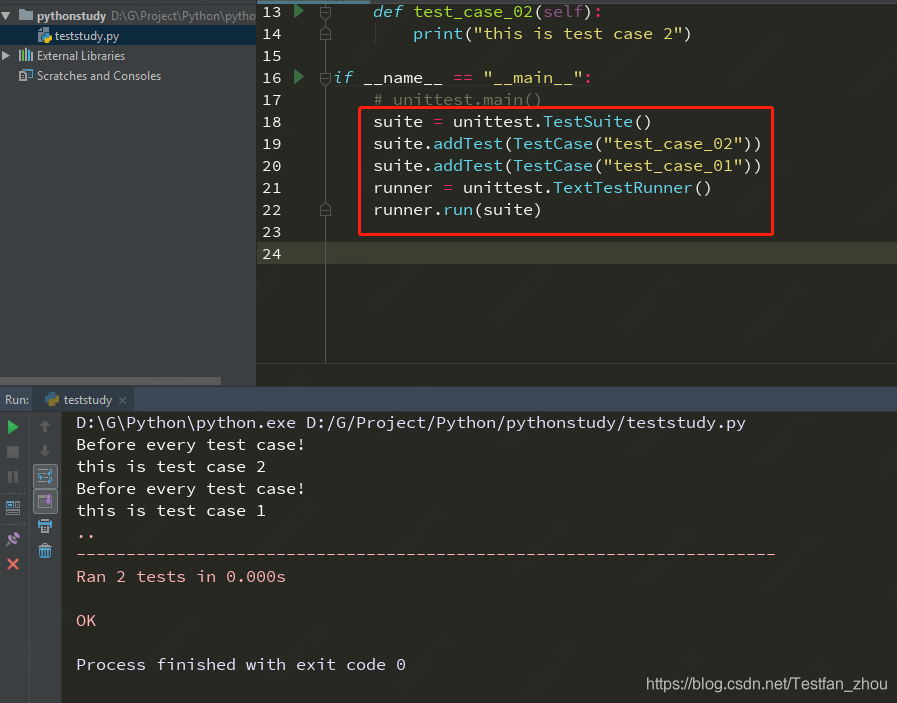Image resolution: width=897 pixels, height=703 pixels.
Task: Click "__main__" string on line 16
Action: coord(533,78)
